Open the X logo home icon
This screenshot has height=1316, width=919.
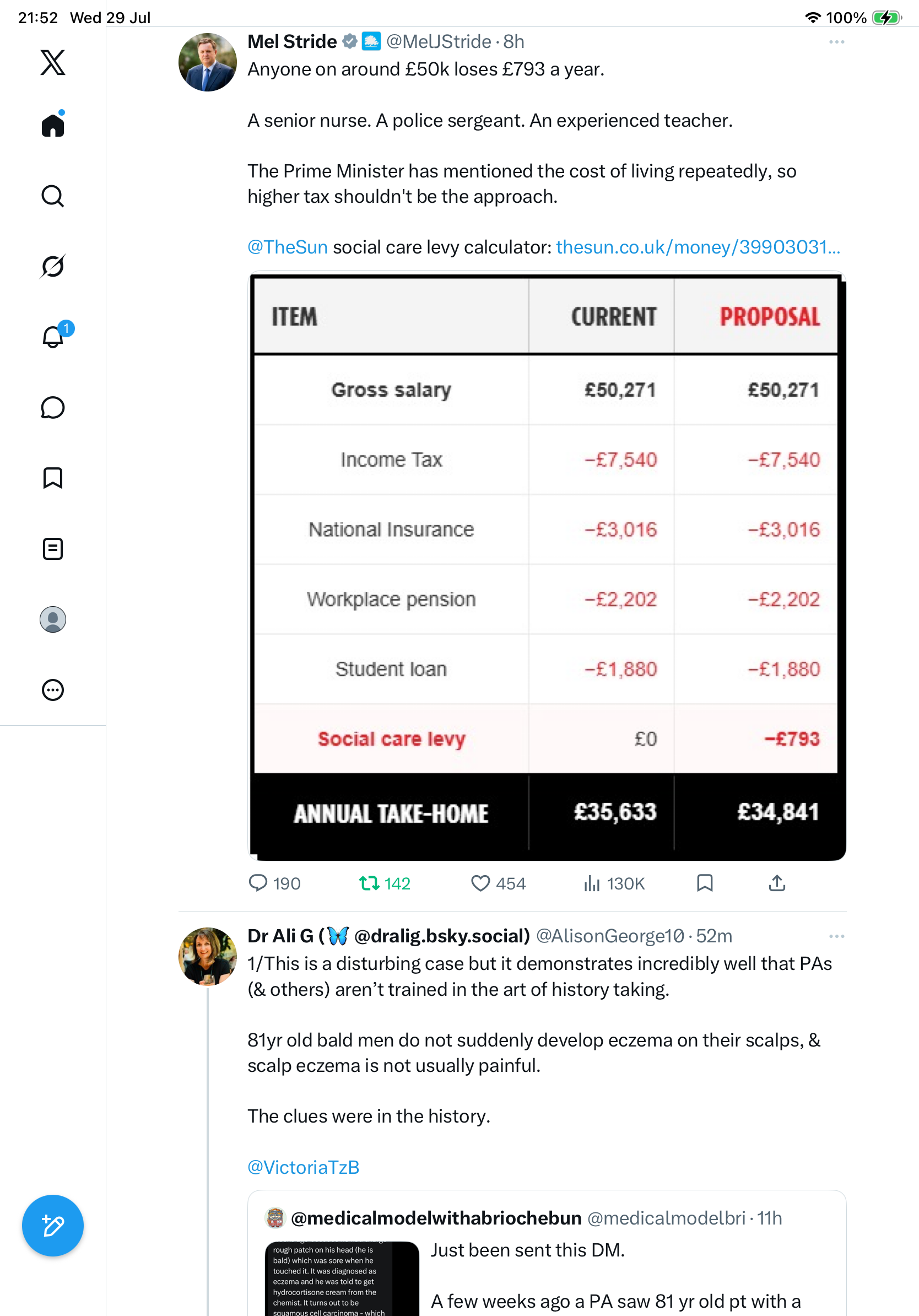(53, 62)
